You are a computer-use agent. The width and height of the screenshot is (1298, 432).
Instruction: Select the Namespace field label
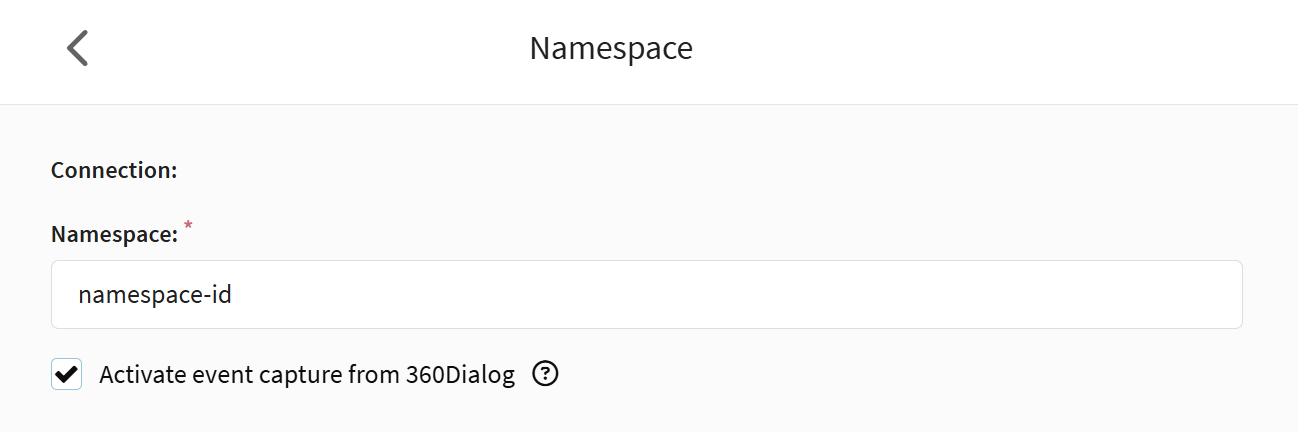(114, 235)
